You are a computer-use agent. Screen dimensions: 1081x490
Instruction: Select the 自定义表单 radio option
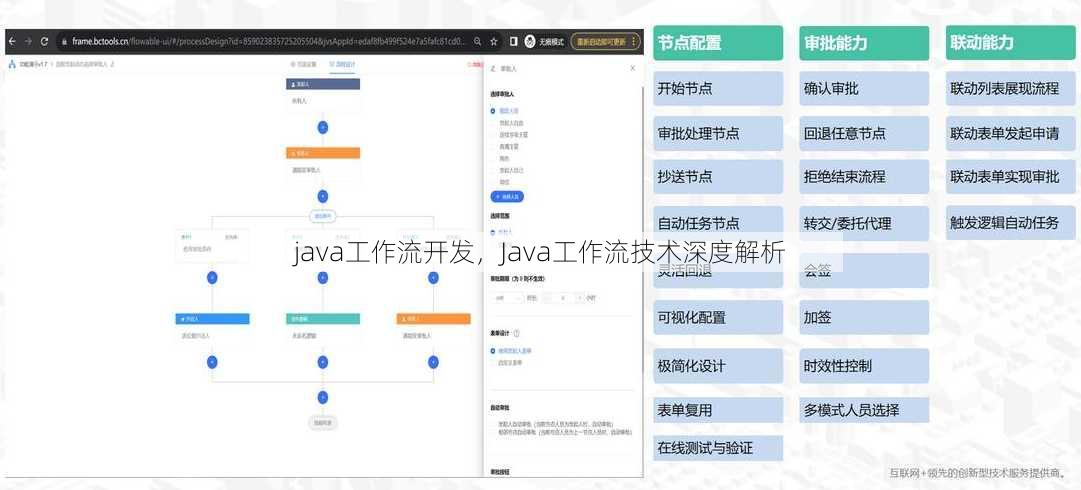(507, 362)
